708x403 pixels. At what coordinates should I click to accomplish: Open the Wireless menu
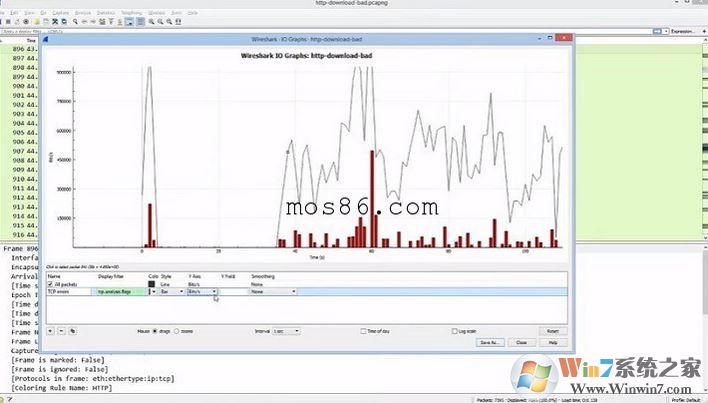point(156,13)
